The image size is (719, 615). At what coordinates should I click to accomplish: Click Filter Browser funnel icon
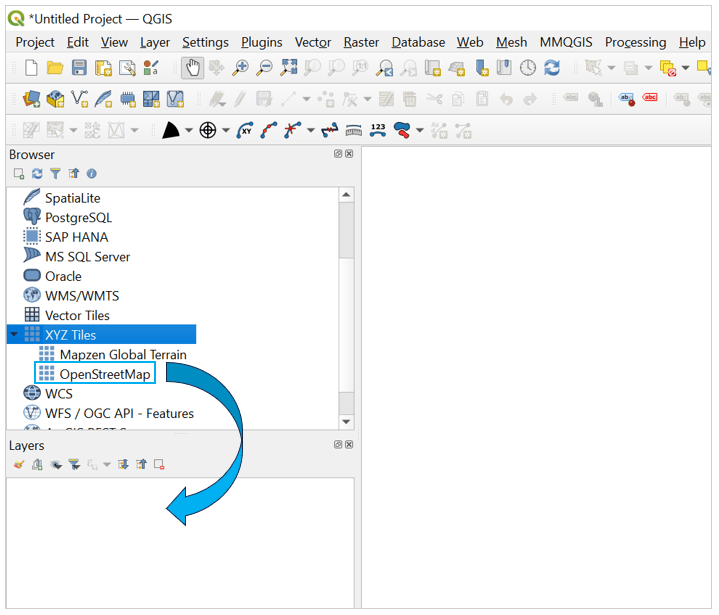[55, 174]
